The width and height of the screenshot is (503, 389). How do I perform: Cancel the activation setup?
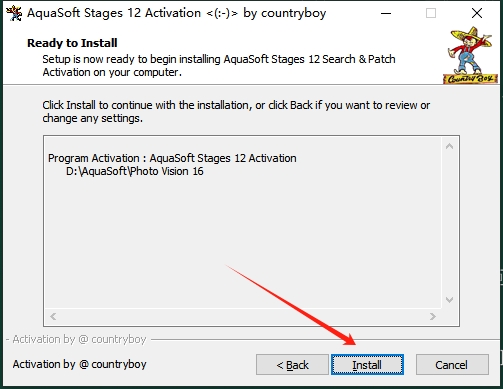pyautogui.click(x=452, y=365)
